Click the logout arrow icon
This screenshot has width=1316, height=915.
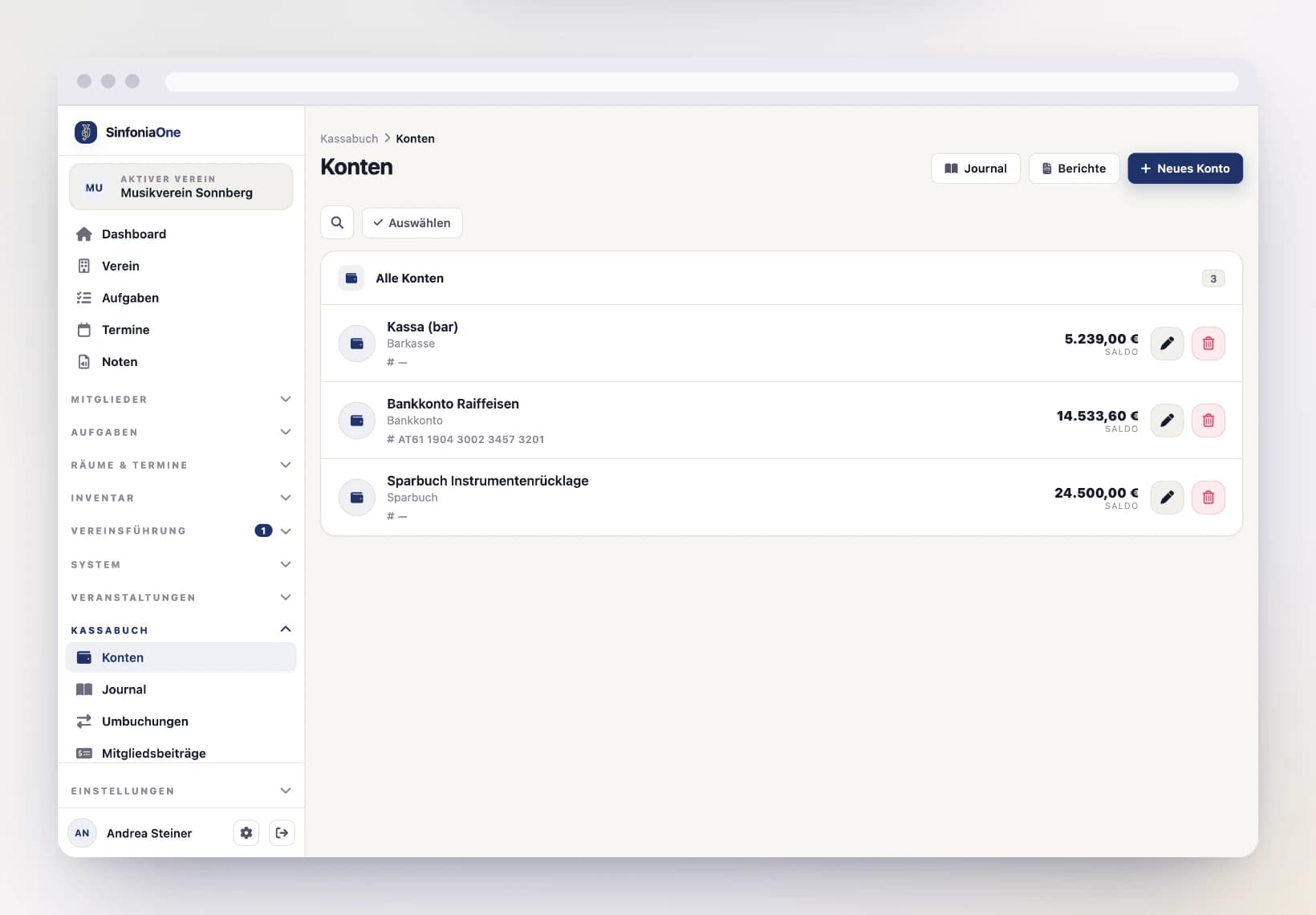point(282,833)
